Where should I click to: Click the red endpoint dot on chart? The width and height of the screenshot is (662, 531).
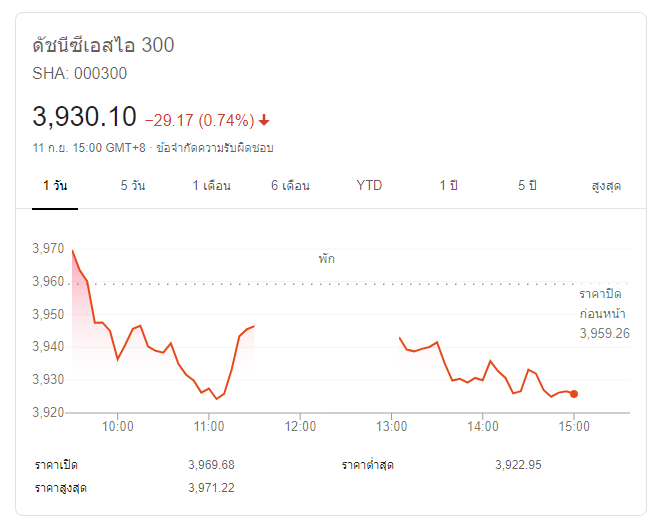(x=573, y=394)
